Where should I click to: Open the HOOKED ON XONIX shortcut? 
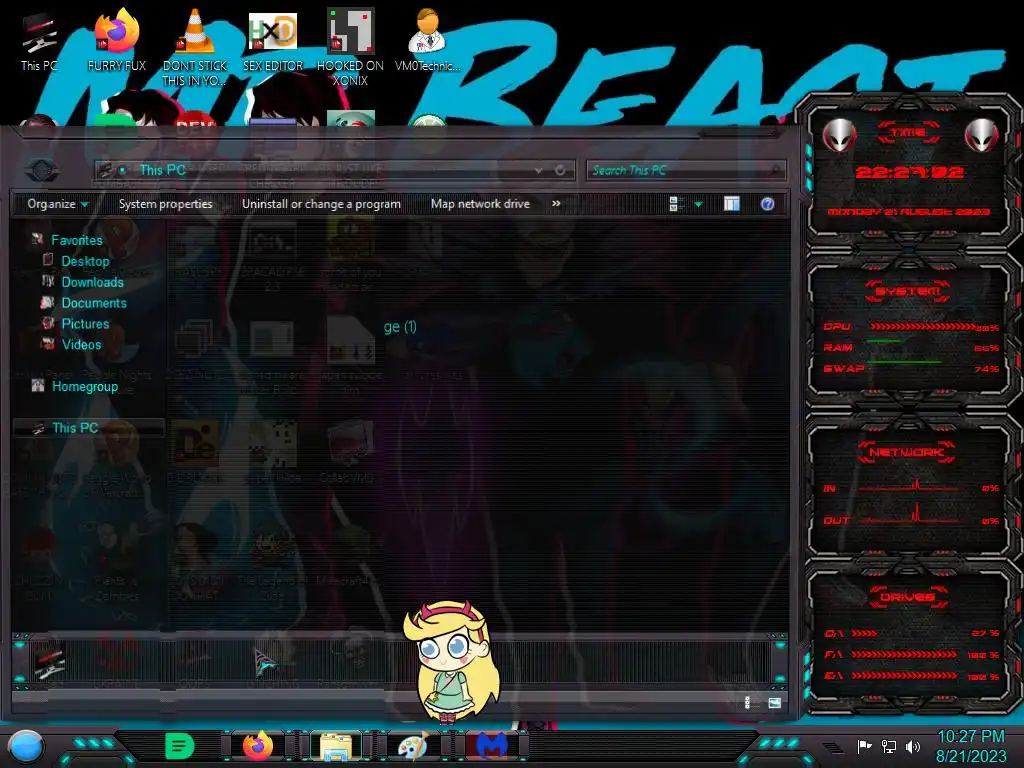click(x=350, y=47)
